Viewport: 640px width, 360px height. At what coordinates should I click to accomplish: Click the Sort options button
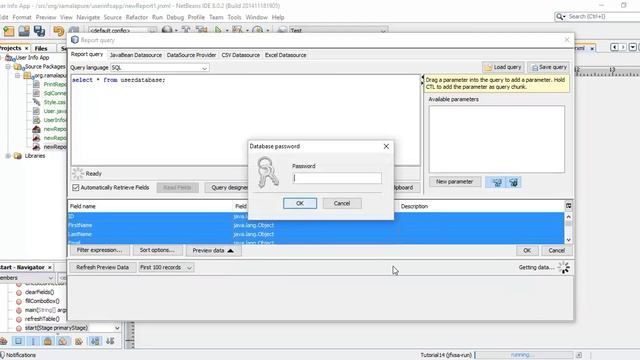(x=157, y=250)
